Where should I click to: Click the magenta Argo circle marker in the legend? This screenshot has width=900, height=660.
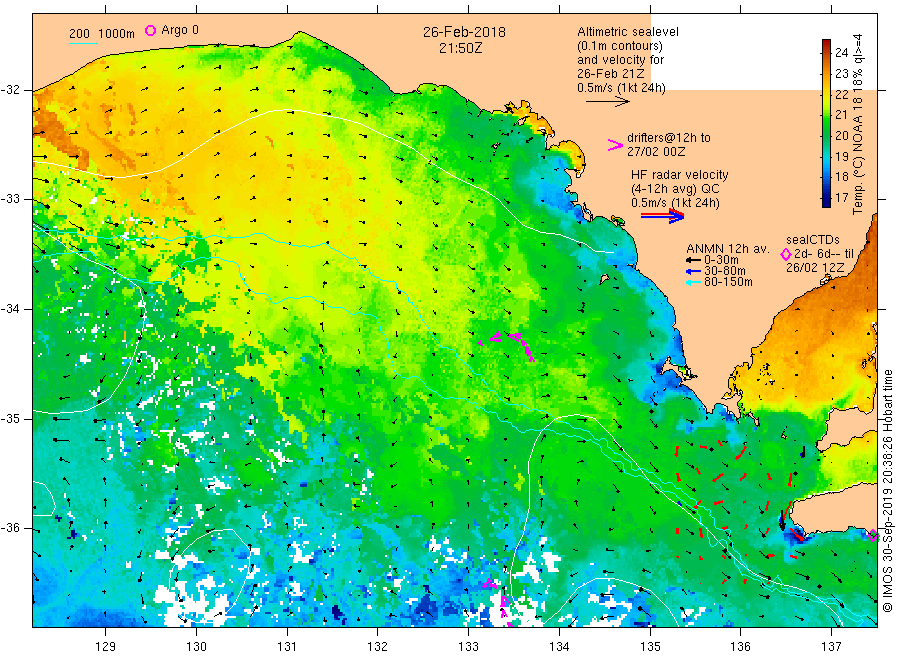coord(150,30)
